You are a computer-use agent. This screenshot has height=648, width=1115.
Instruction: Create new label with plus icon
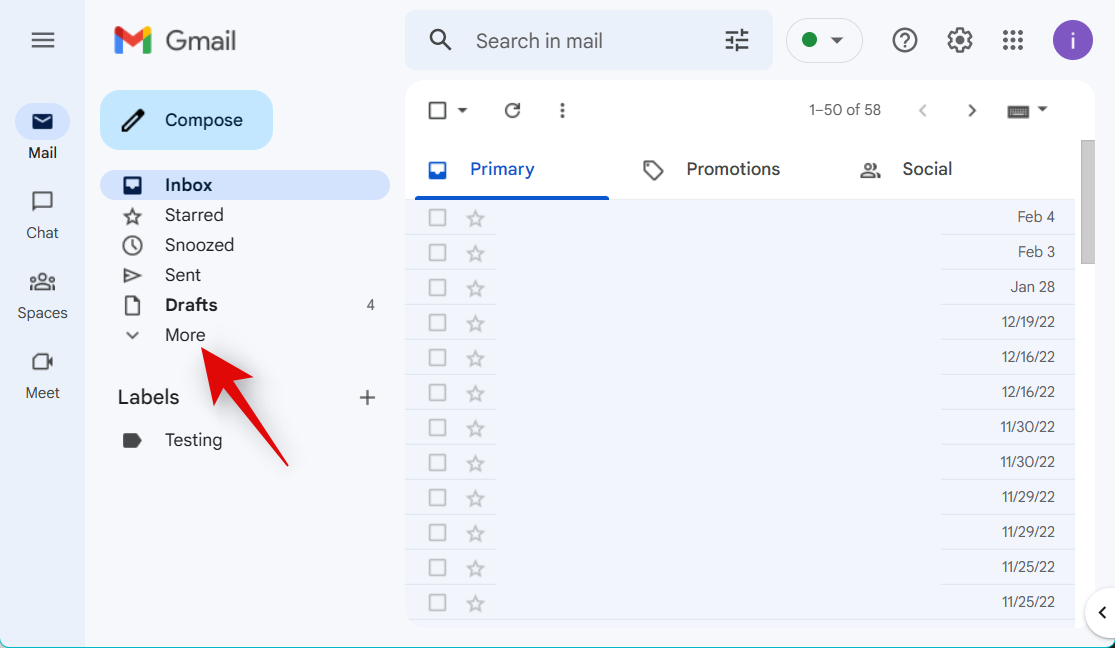coord(367,397)
